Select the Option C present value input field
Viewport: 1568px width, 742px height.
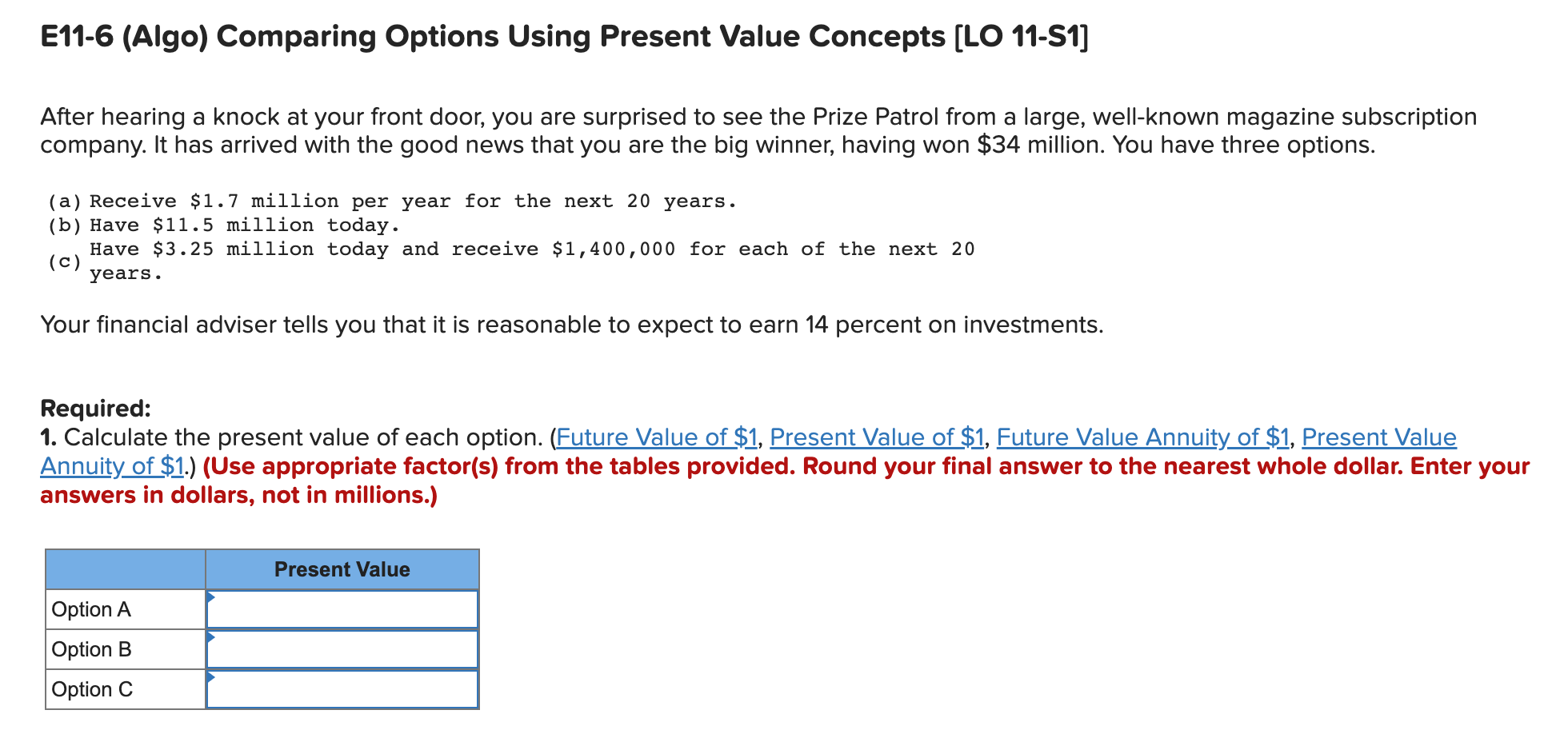[x=342, y=689]
